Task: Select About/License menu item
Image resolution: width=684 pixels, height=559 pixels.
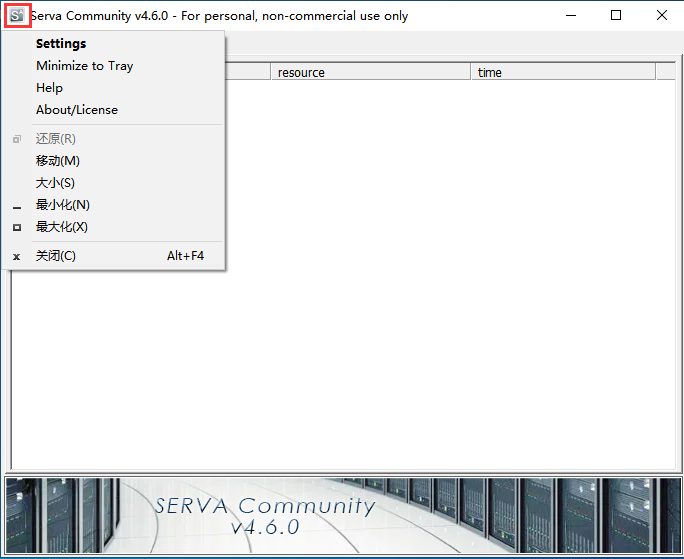Action: pyautogui.click(x=113, y=110)
